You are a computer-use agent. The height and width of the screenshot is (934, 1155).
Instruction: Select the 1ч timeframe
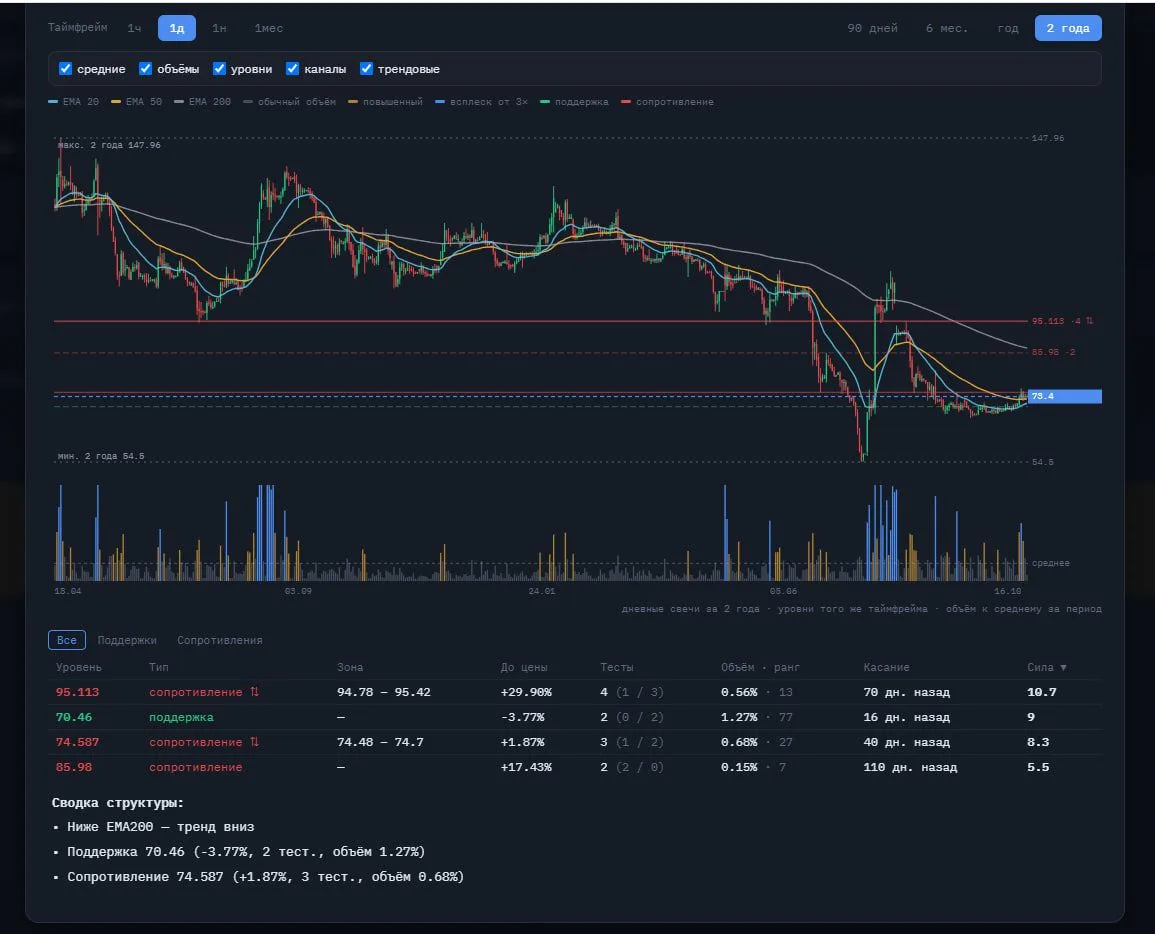pos(134,28)
